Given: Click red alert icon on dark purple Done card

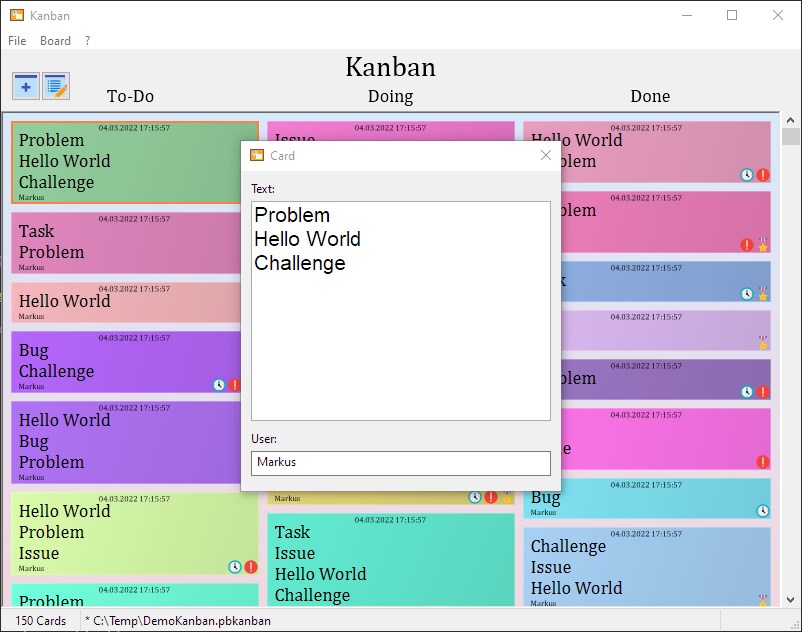Looking at the screenshot, I should coord(763,392).
